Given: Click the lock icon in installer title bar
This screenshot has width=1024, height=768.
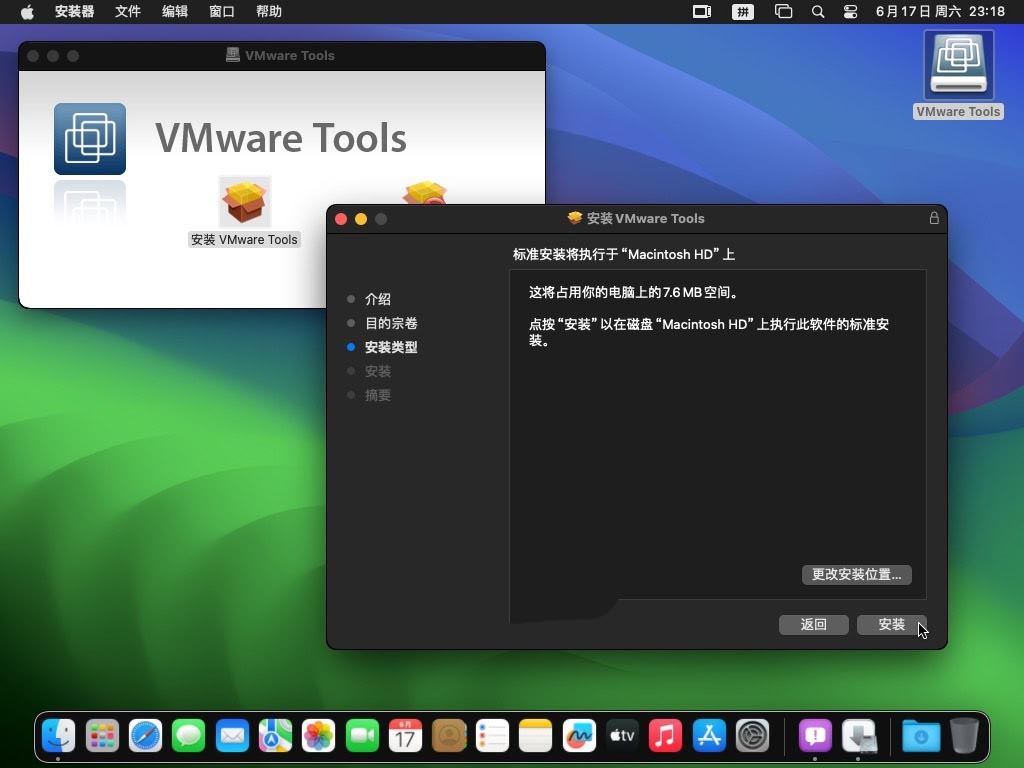Looking at the screenshot, I should tap(934, 218).
